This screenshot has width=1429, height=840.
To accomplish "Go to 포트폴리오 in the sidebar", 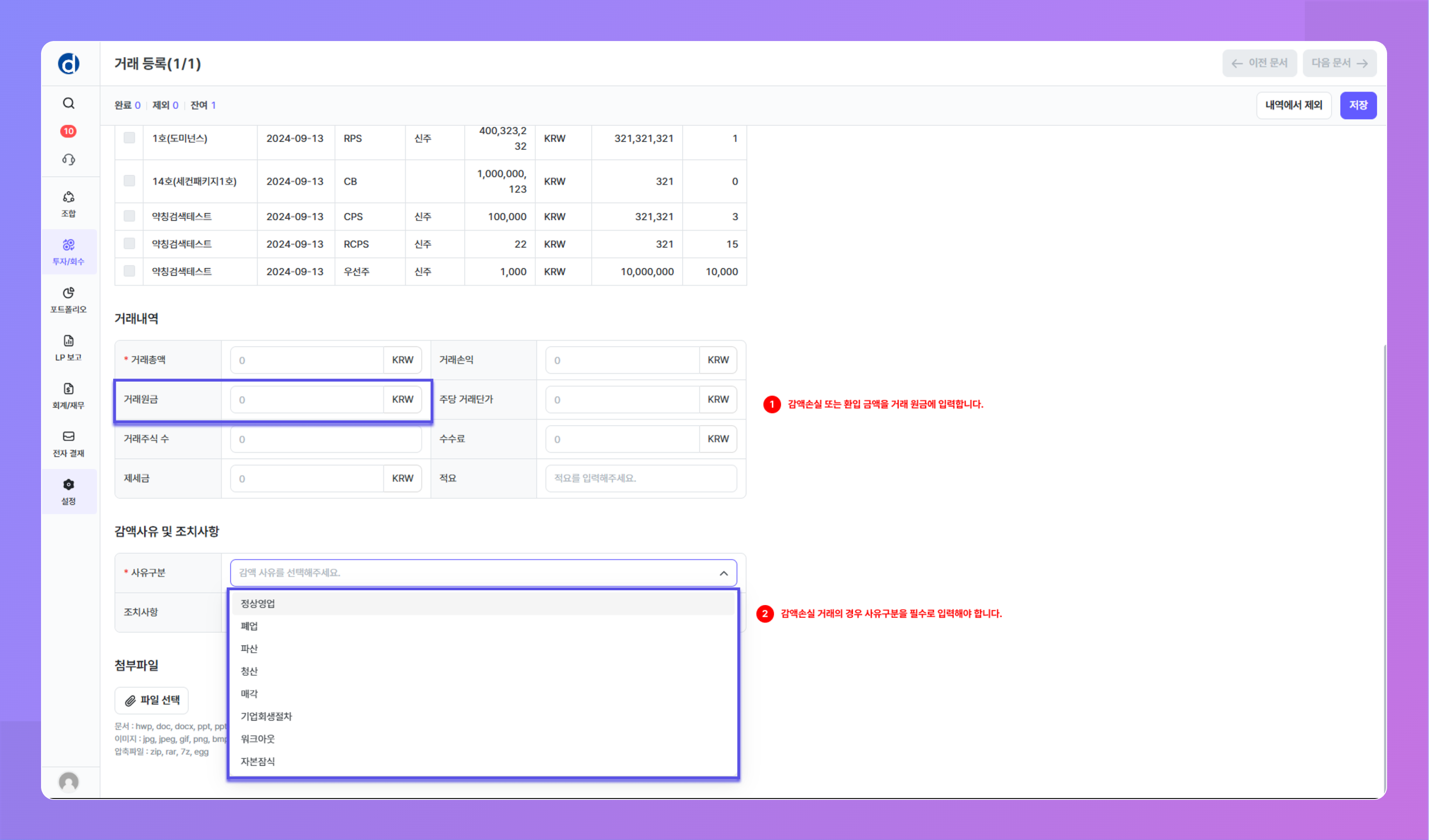I will click(x=69, y=299).
